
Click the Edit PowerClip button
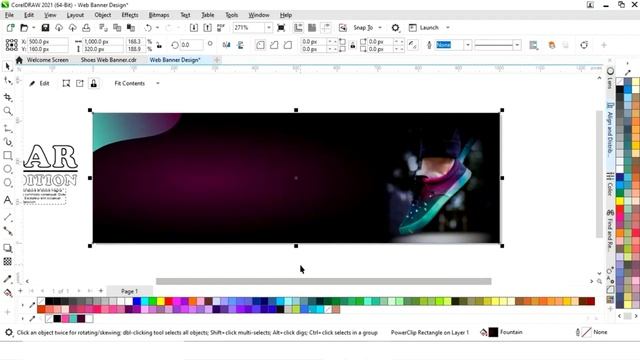pos(40,83)
